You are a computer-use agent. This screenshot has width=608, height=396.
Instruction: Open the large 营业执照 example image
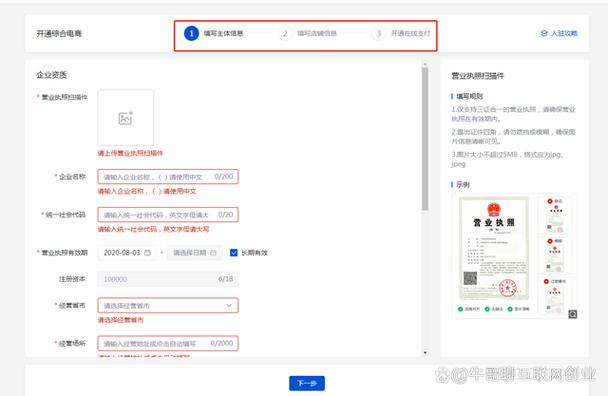coord(494,248)
